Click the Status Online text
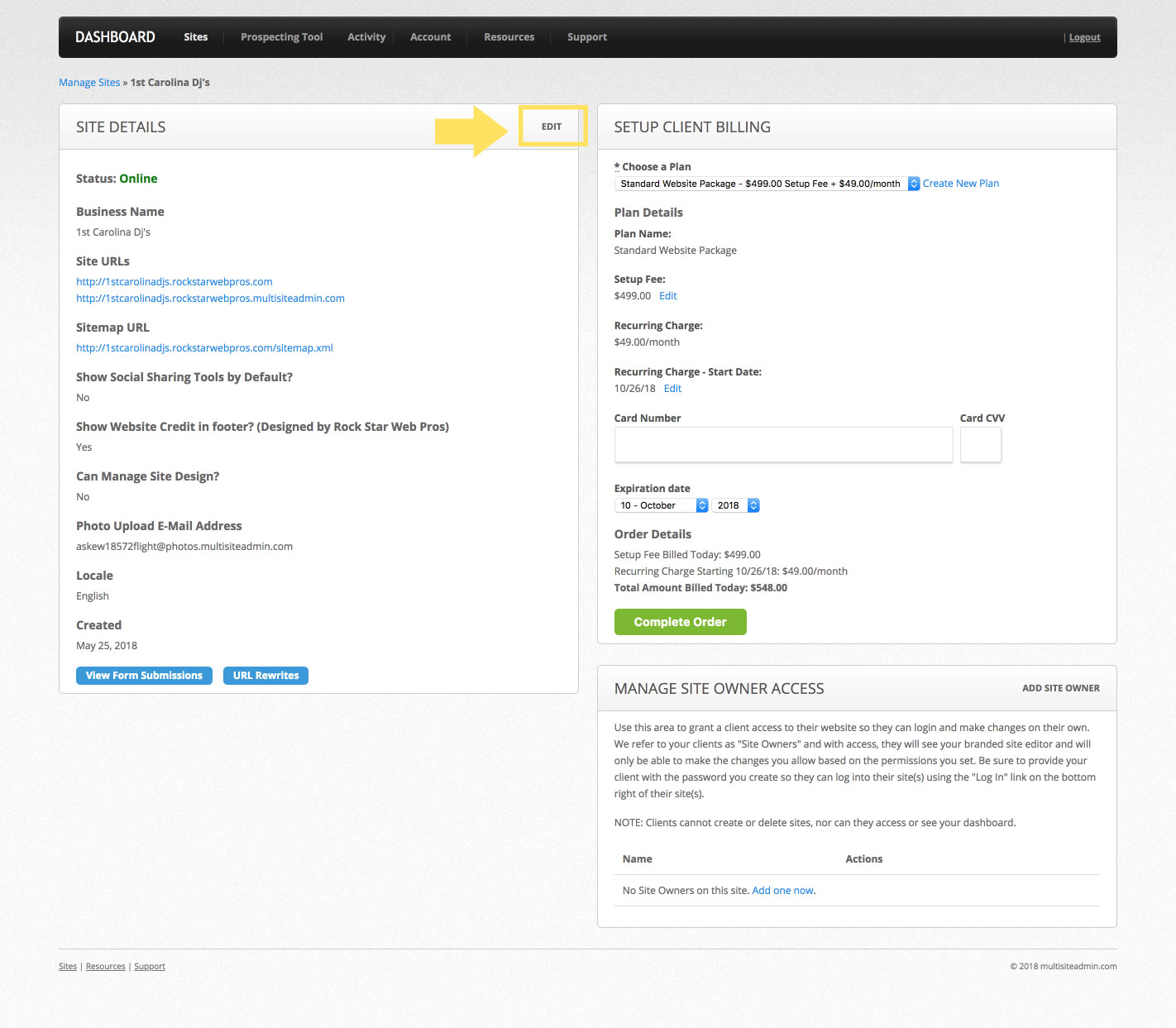This screenshot has width=1176, height=1028. [x=117, y=179]
